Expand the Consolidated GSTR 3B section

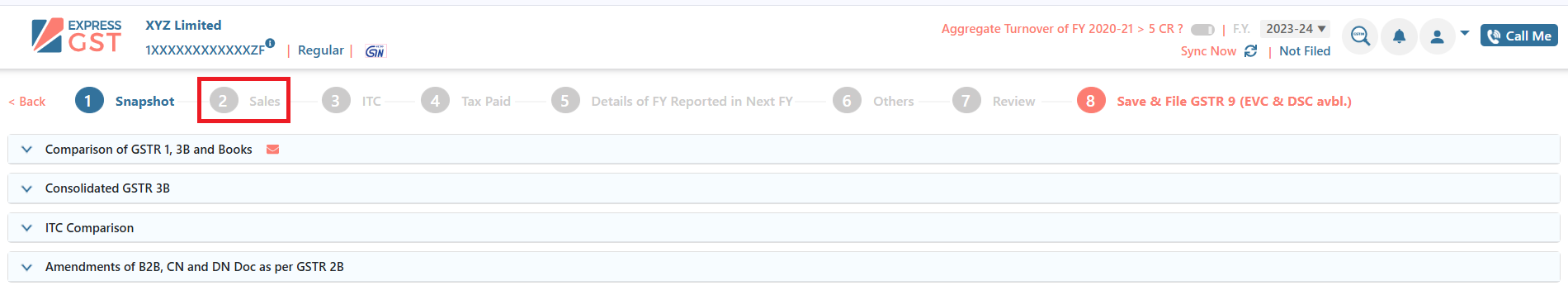coord(783,188)
